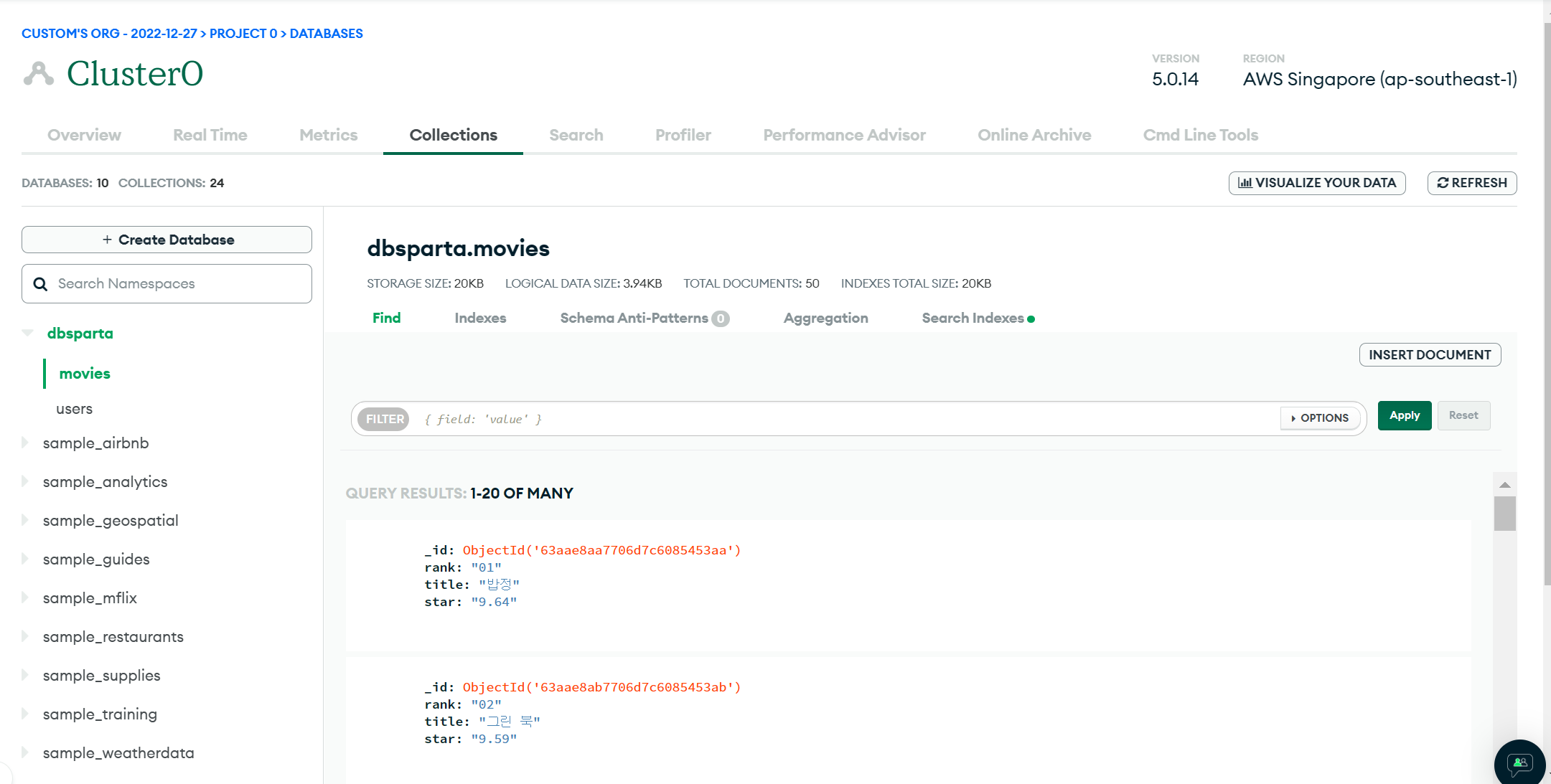The image size is (1551, 784).
Task: Select the Find sub-tab
Action: click(x=386, y=318)
